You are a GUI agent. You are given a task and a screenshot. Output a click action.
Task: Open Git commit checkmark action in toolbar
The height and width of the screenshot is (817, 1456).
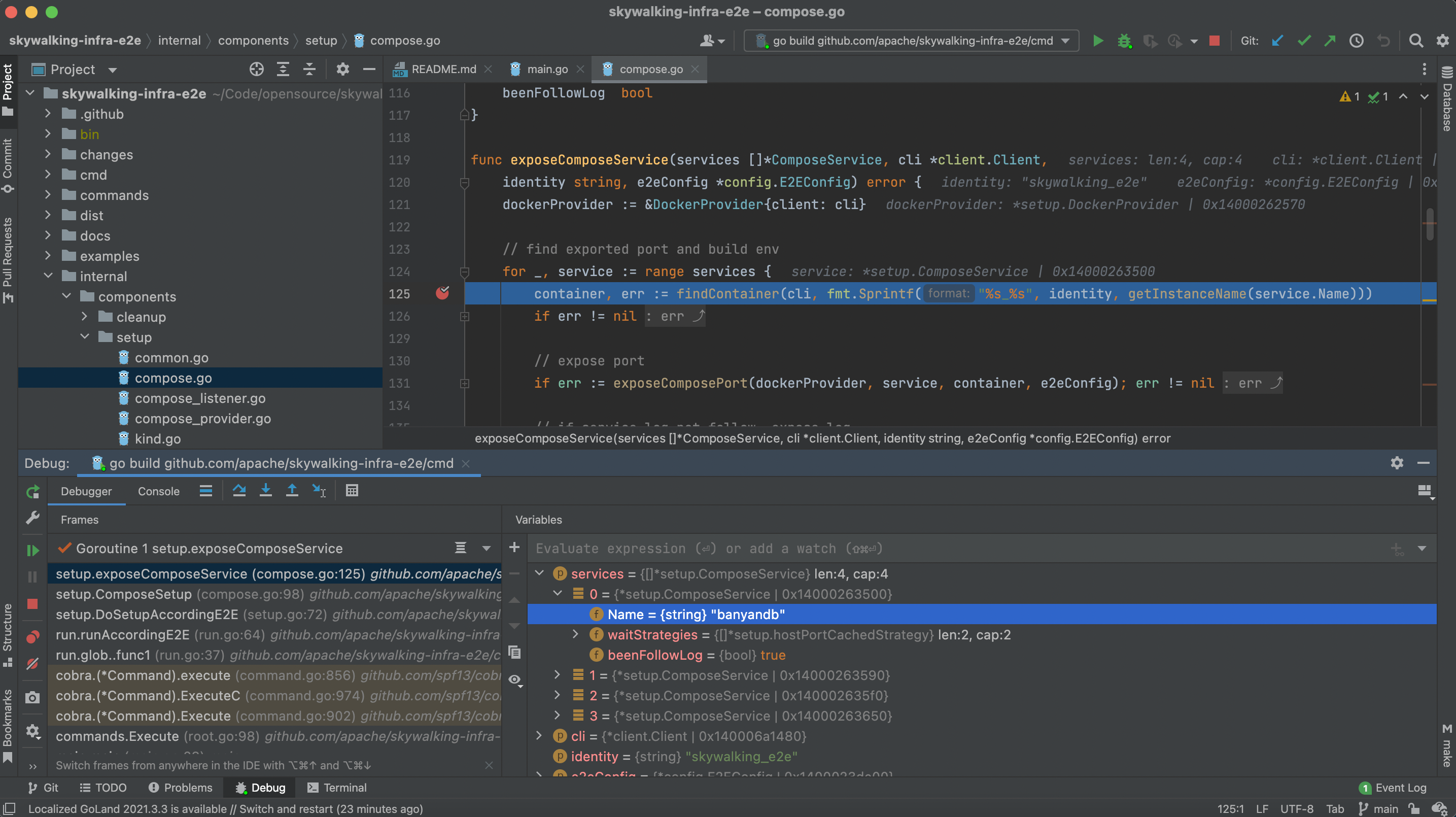click(1304, 40)
